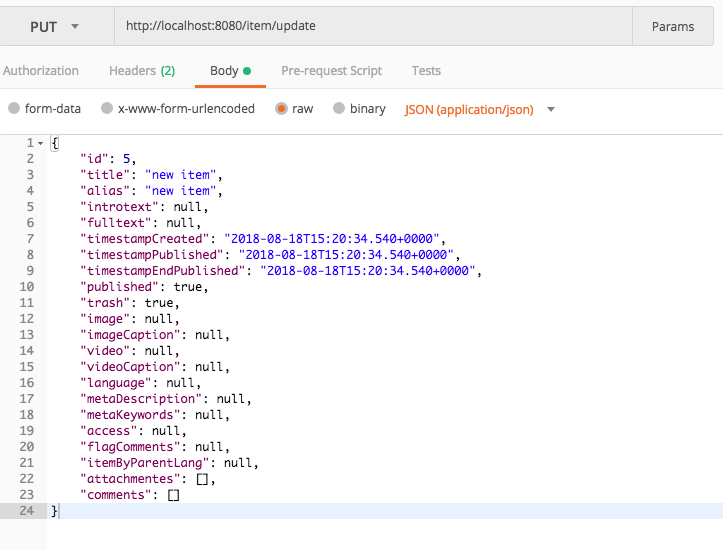Screen dimensions: 723x550
Task: Switch to the Authorization tab
Action: [41, 71]
